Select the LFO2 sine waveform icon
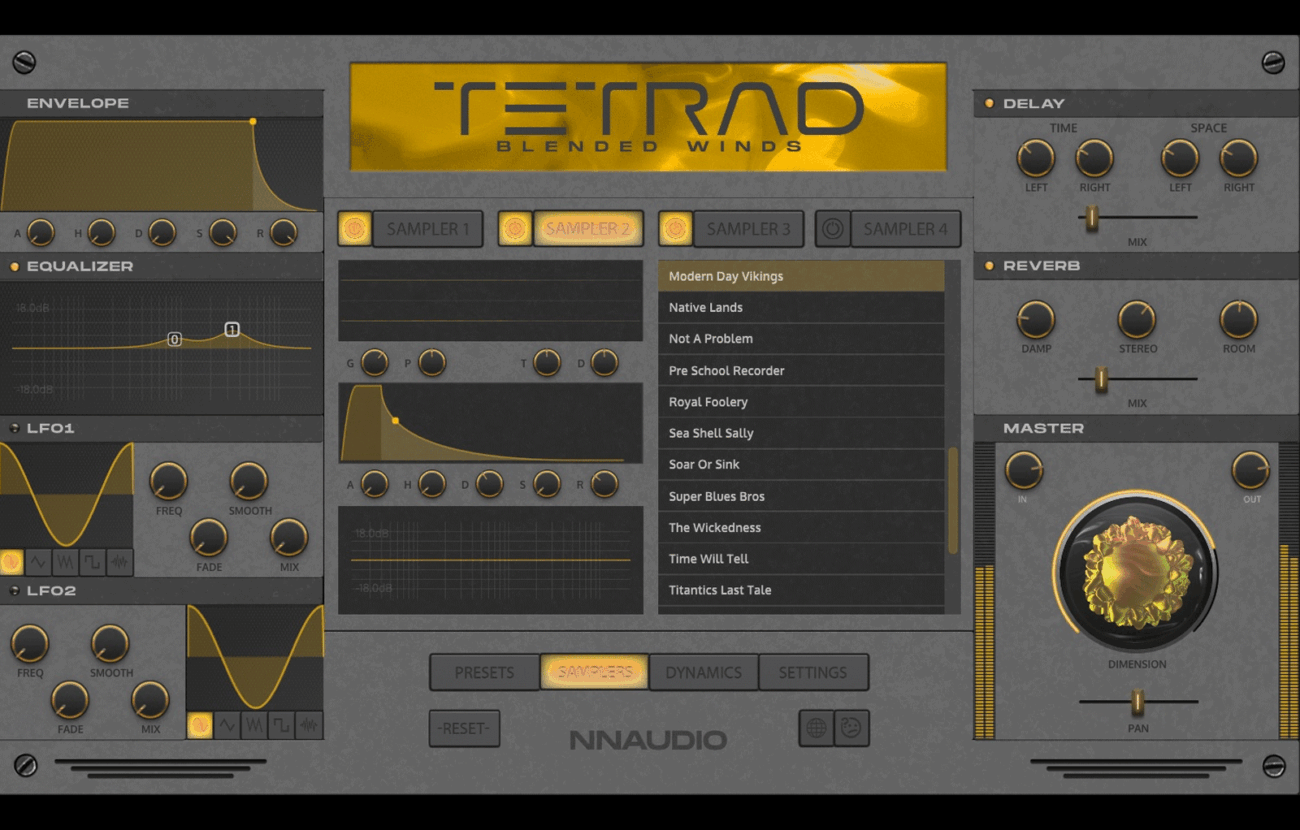The height and width of the screenshot is (830, 1300). [x=200, y=725]
